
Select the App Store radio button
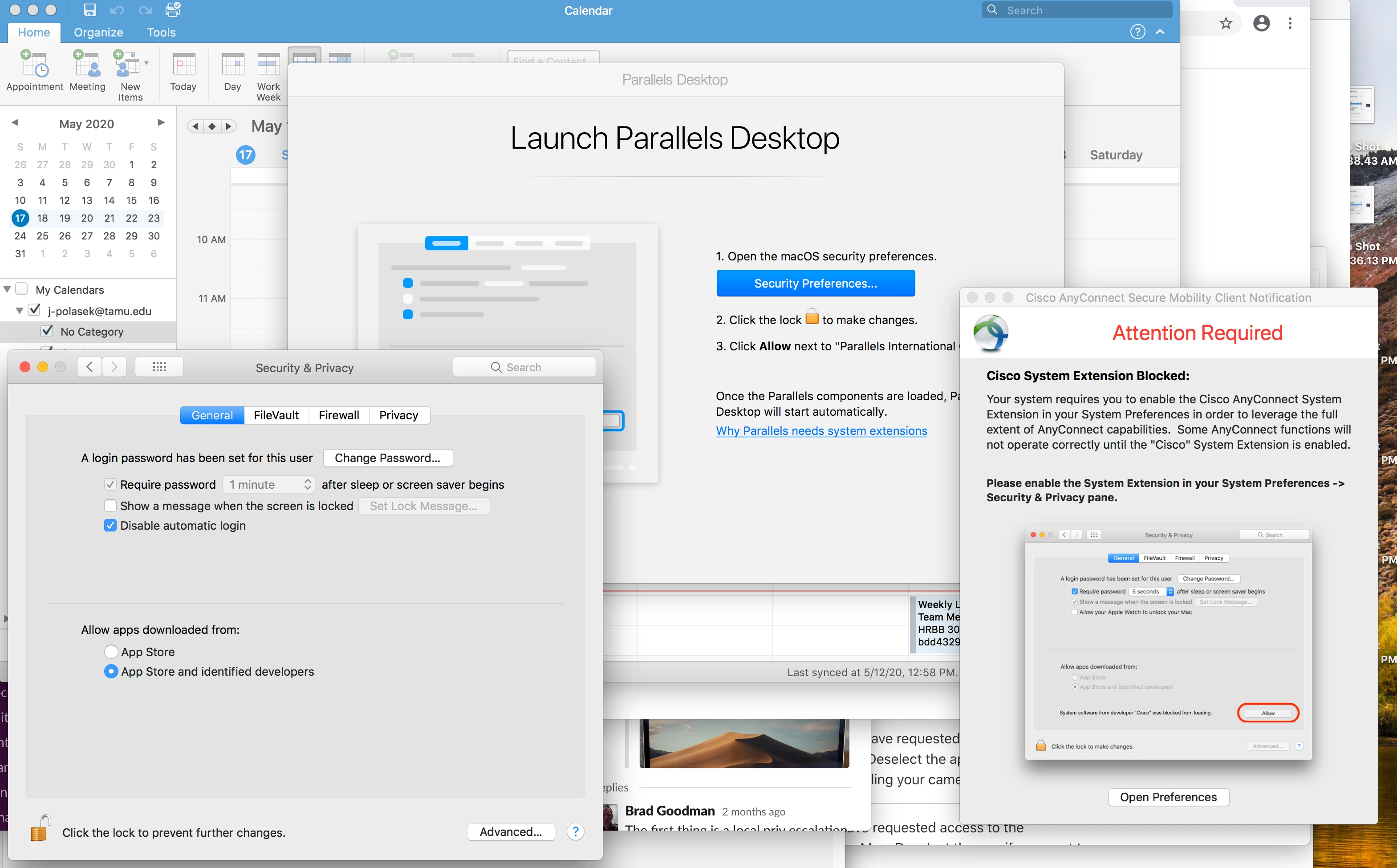coord(111,652)
